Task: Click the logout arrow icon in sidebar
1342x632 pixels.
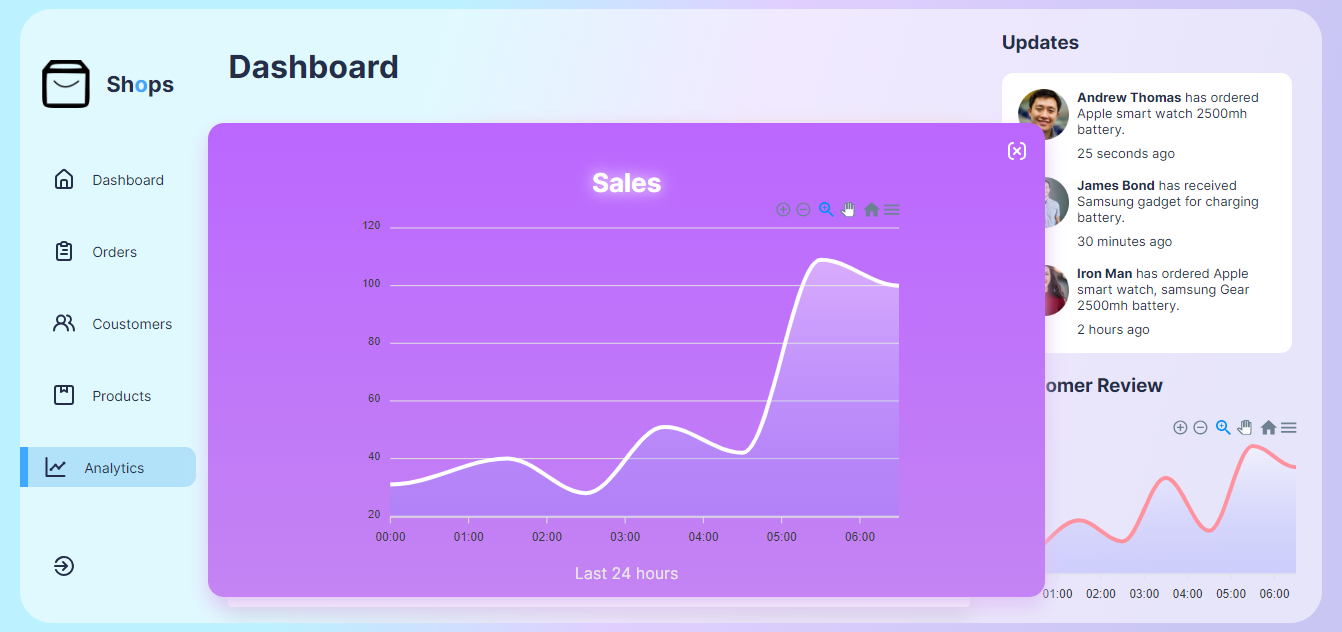Action: [64, 566]
